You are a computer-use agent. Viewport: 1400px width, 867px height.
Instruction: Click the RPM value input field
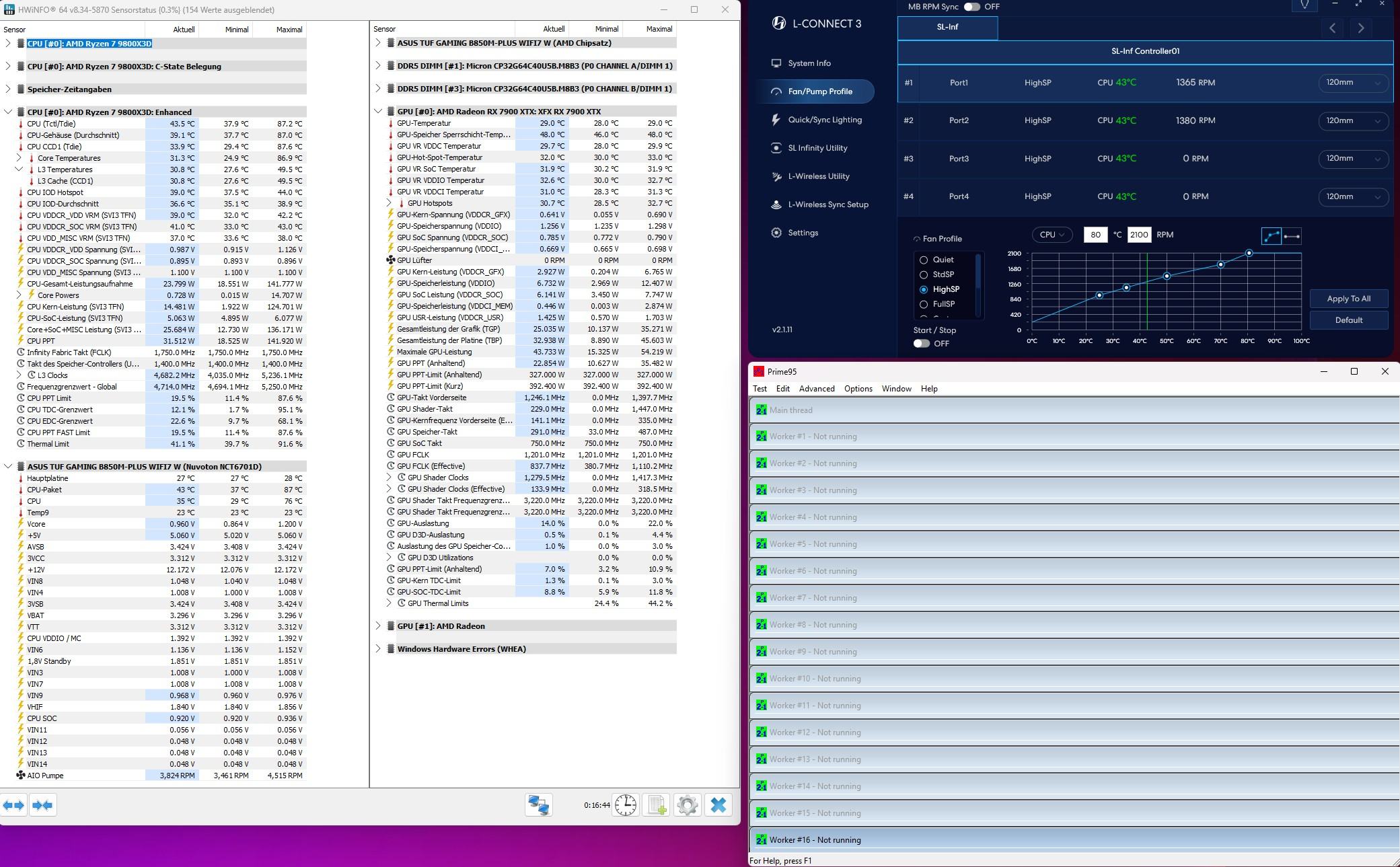(x=1138, y=235)
